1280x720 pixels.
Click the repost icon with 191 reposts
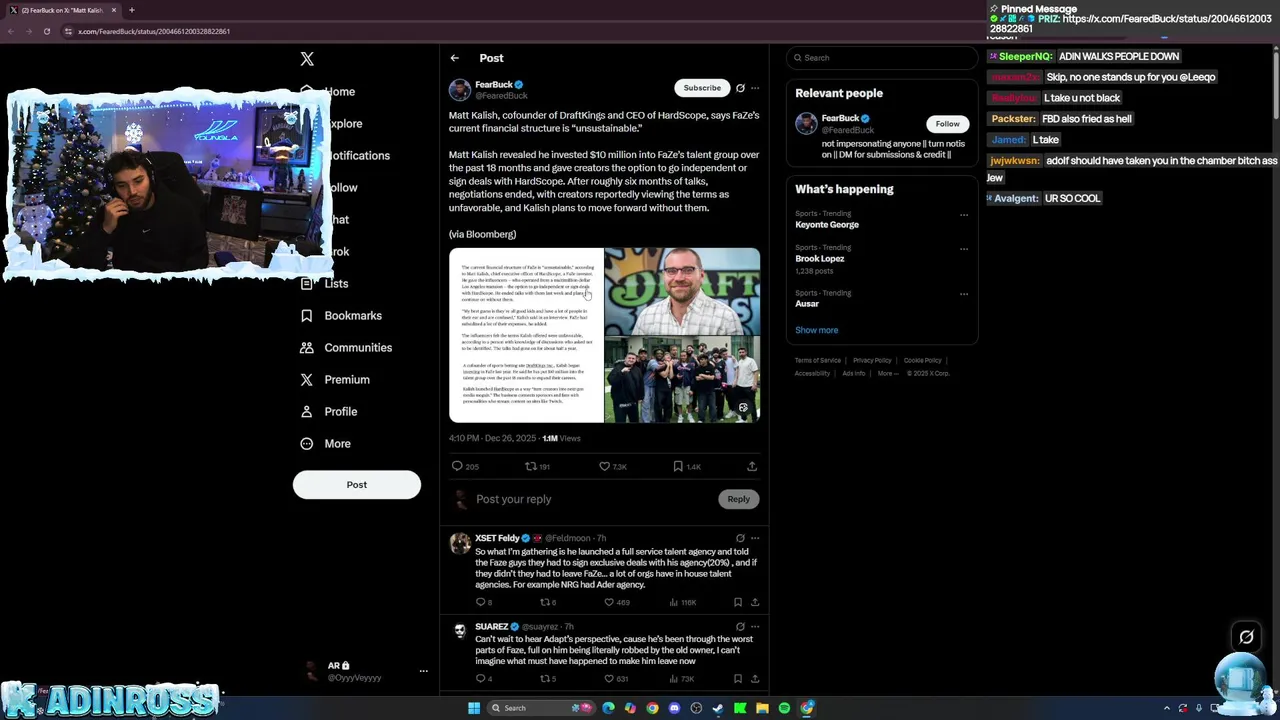(x=531, y=466)
